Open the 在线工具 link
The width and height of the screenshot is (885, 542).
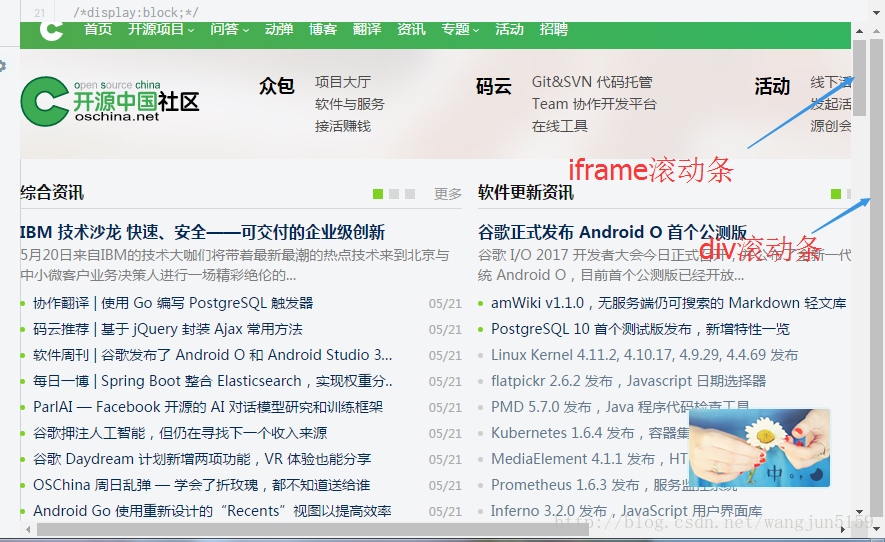click(559, 126)
